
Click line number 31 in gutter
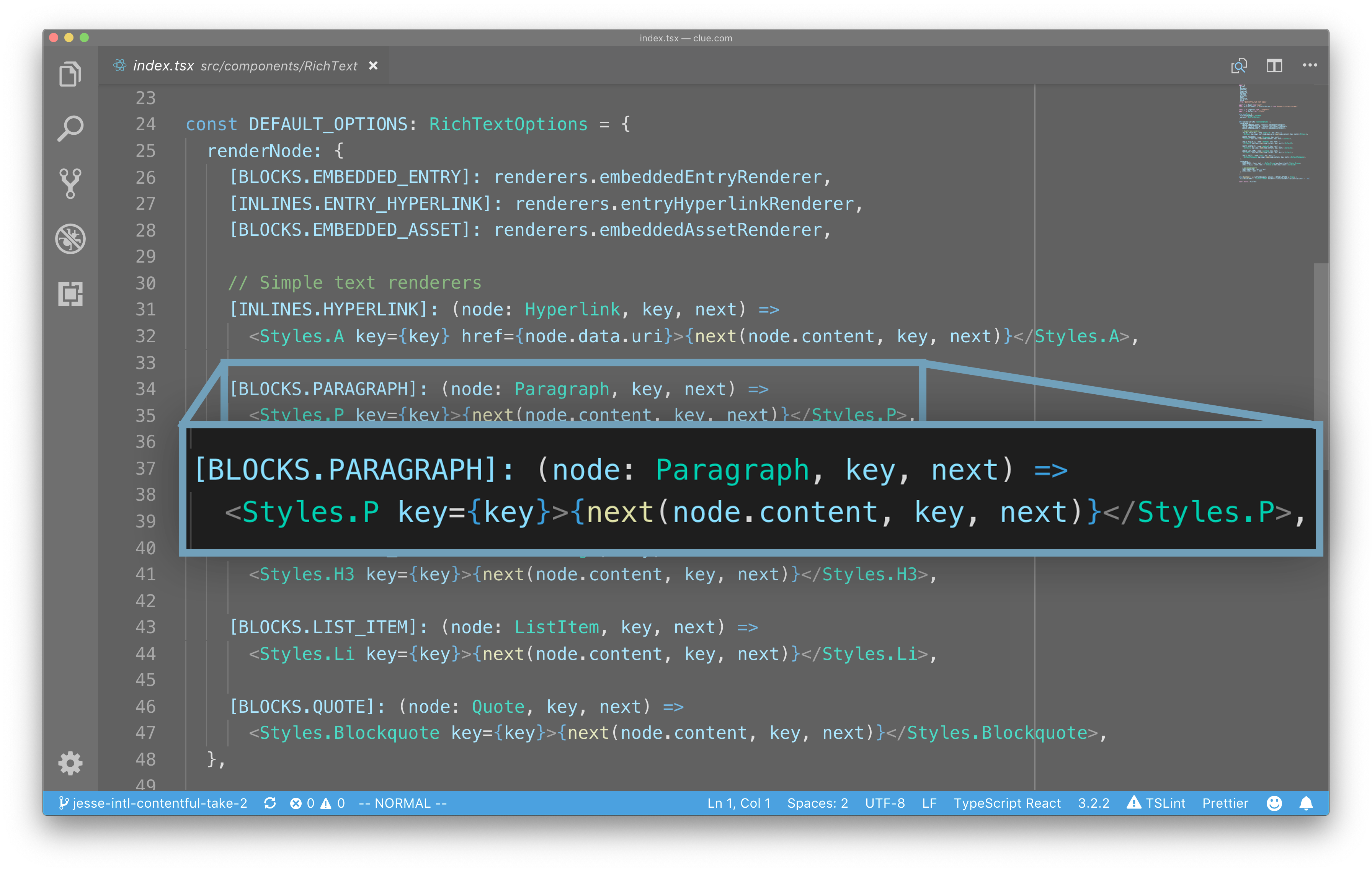click(x=146, y=309)
